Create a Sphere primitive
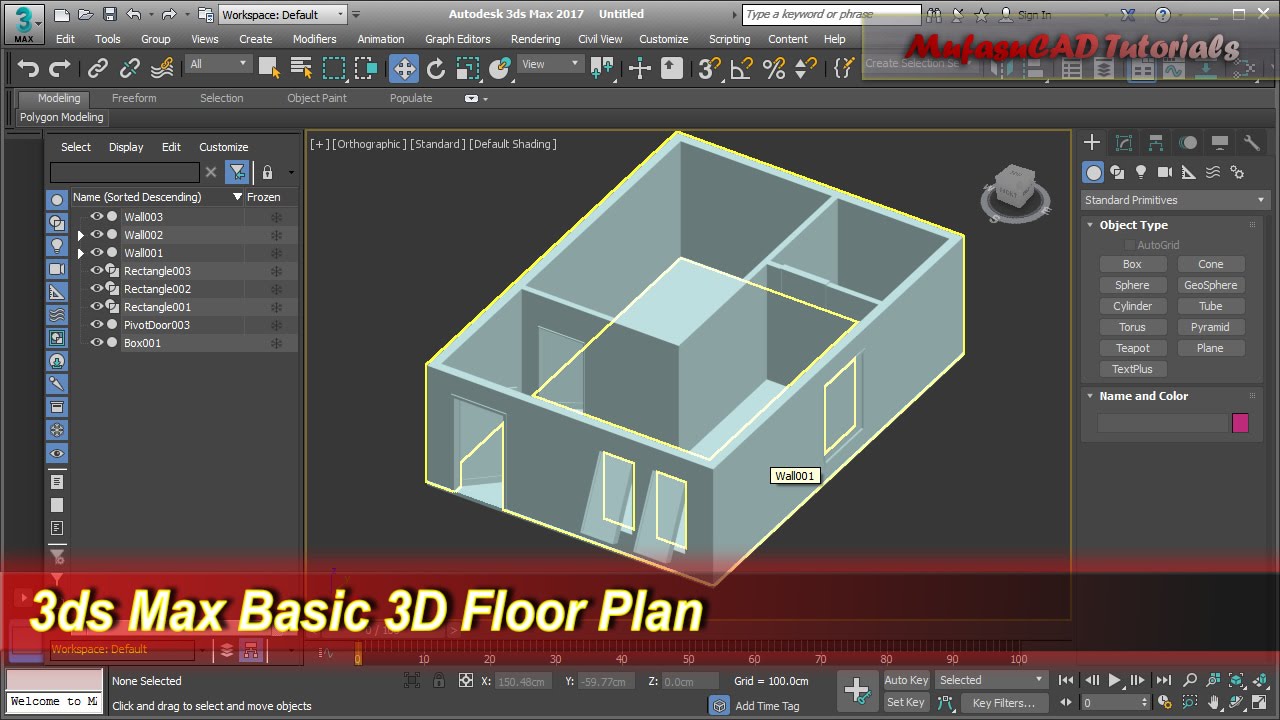1280x720 pixels. pyautogui.click(x=1132, y=285)
